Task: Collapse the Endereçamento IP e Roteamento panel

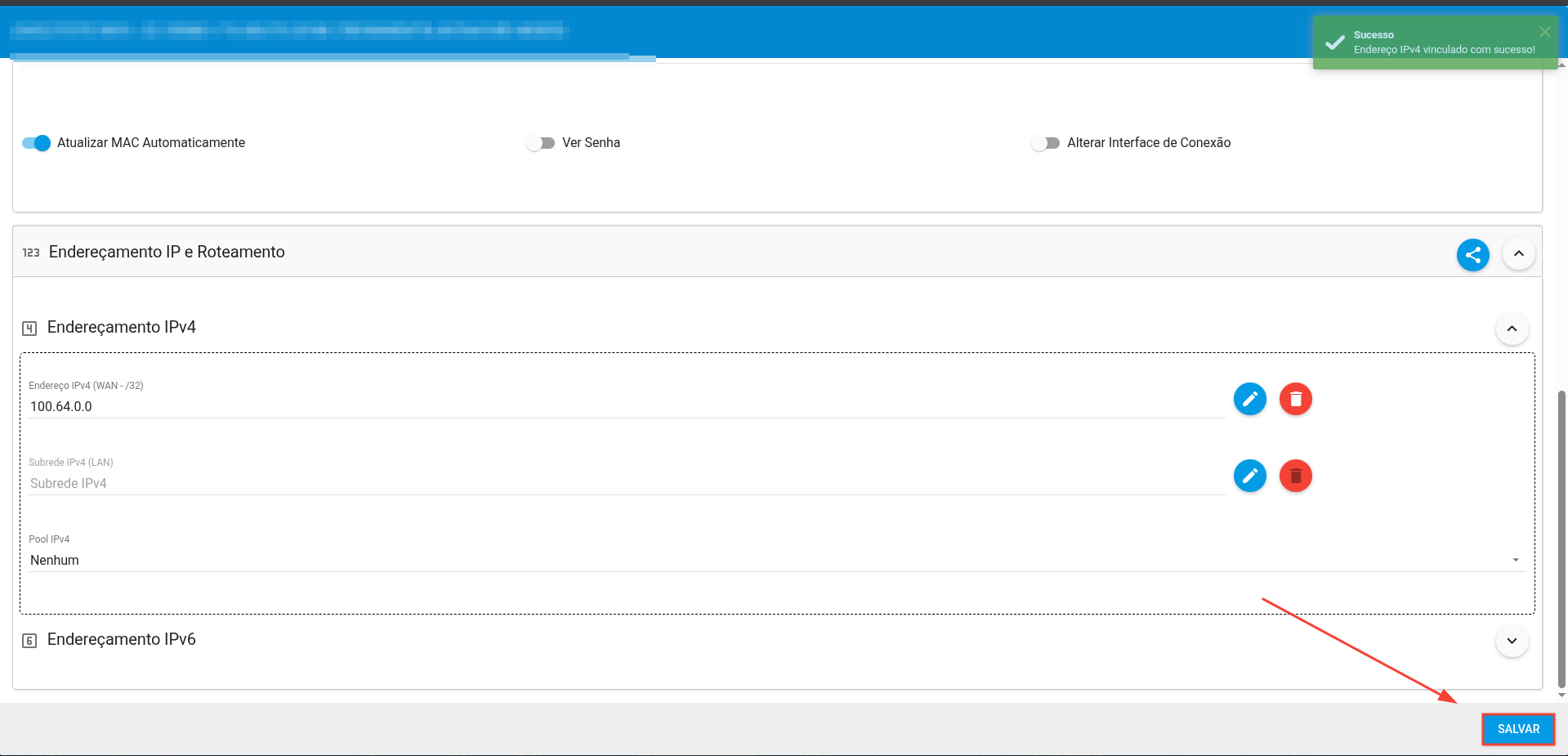Action: 1518,253
